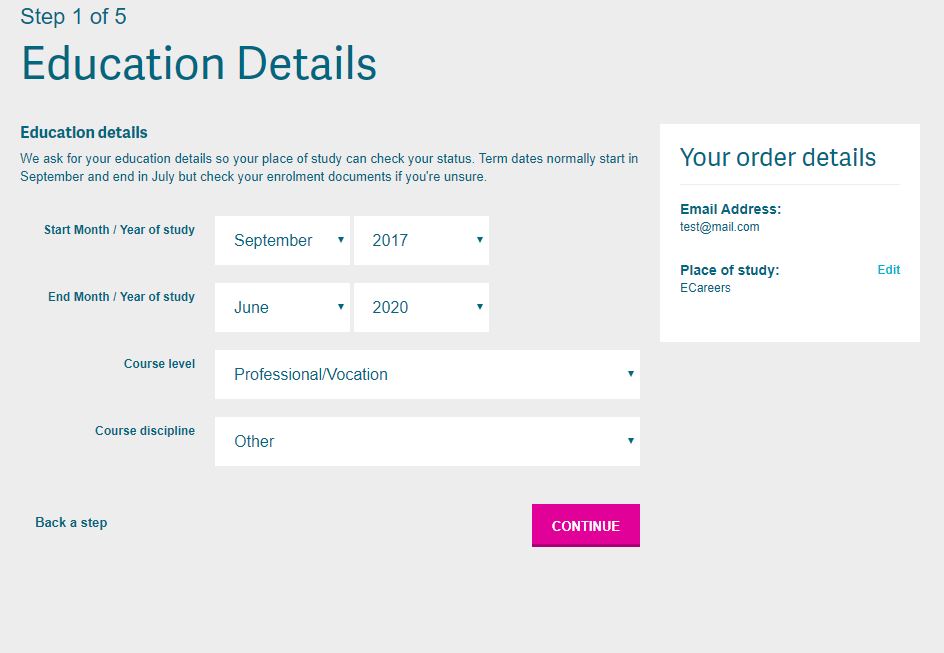Open the start month dropdown showing September
Viewport: 944px width, 653px height.
click(282, 240)
